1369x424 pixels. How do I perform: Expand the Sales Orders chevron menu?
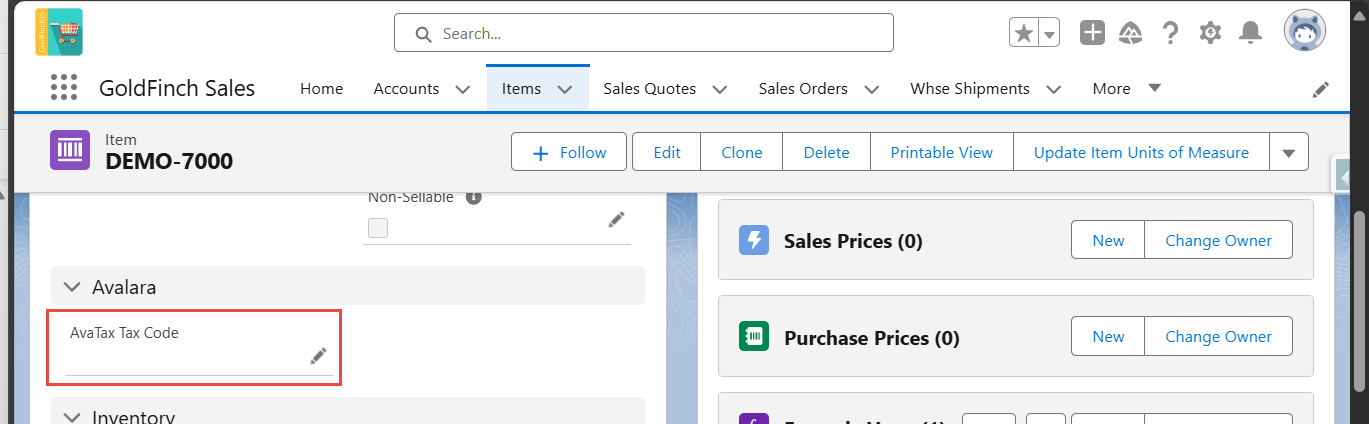(x=871, y=89)
